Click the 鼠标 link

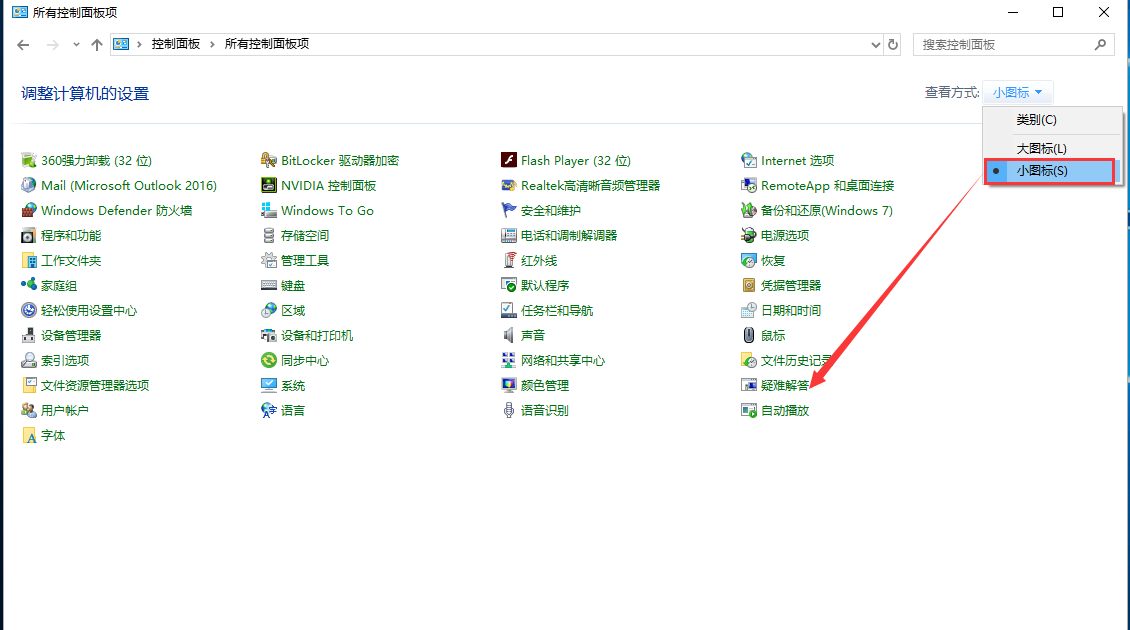[773, 336]
